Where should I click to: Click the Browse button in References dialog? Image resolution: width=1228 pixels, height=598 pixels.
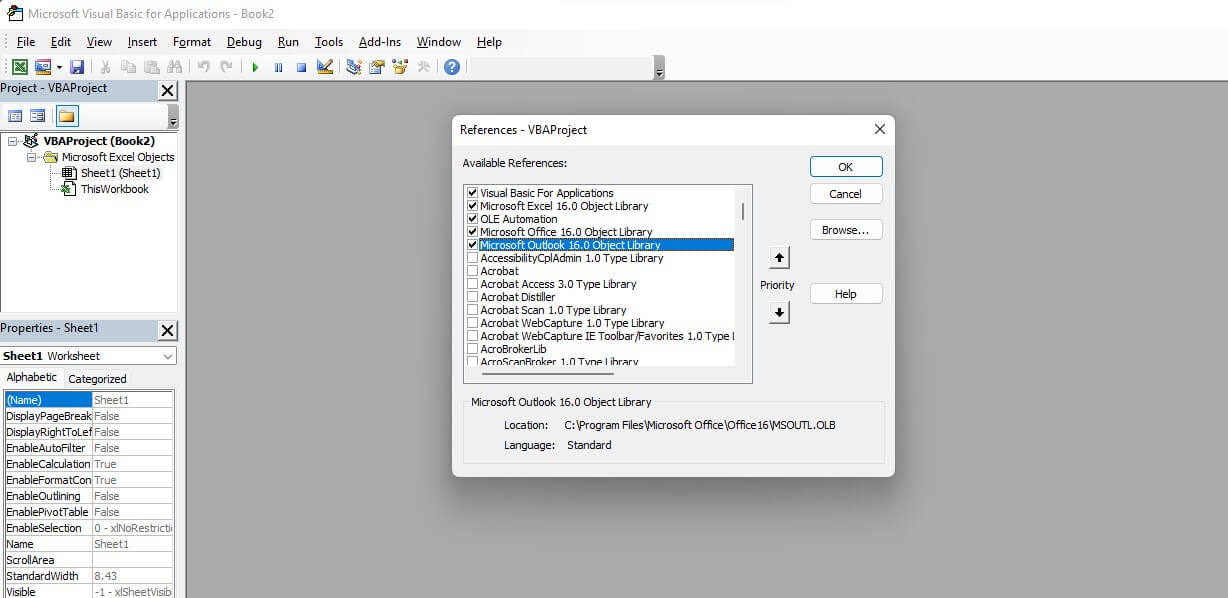pos(845,229)
